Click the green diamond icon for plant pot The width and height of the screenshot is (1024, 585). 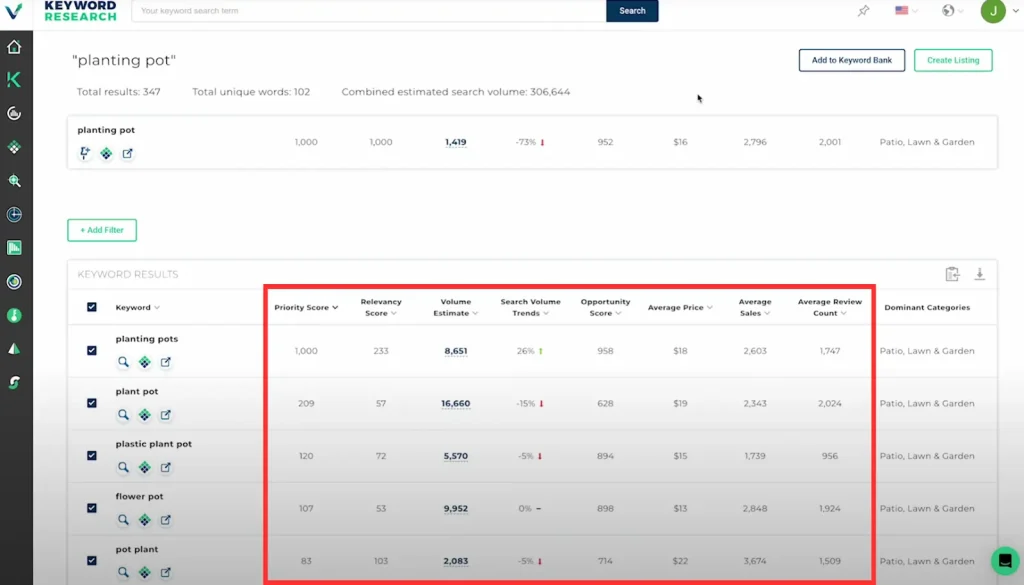(144, 415)
